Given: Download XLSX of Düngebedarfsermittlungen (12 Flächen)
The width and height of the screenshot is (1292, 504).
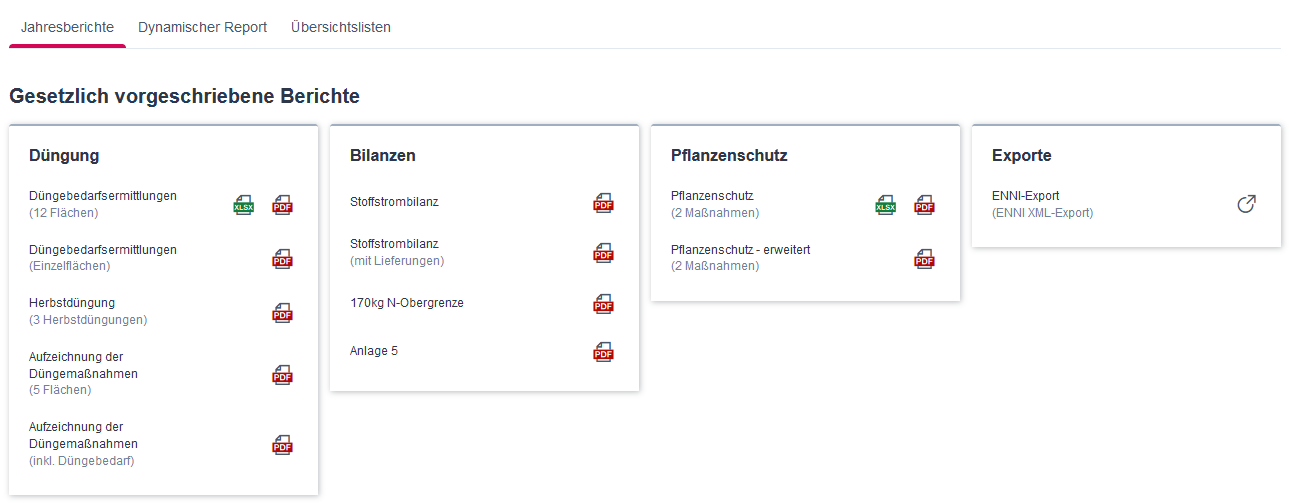Looking at the screenshot, I should 243,205.
